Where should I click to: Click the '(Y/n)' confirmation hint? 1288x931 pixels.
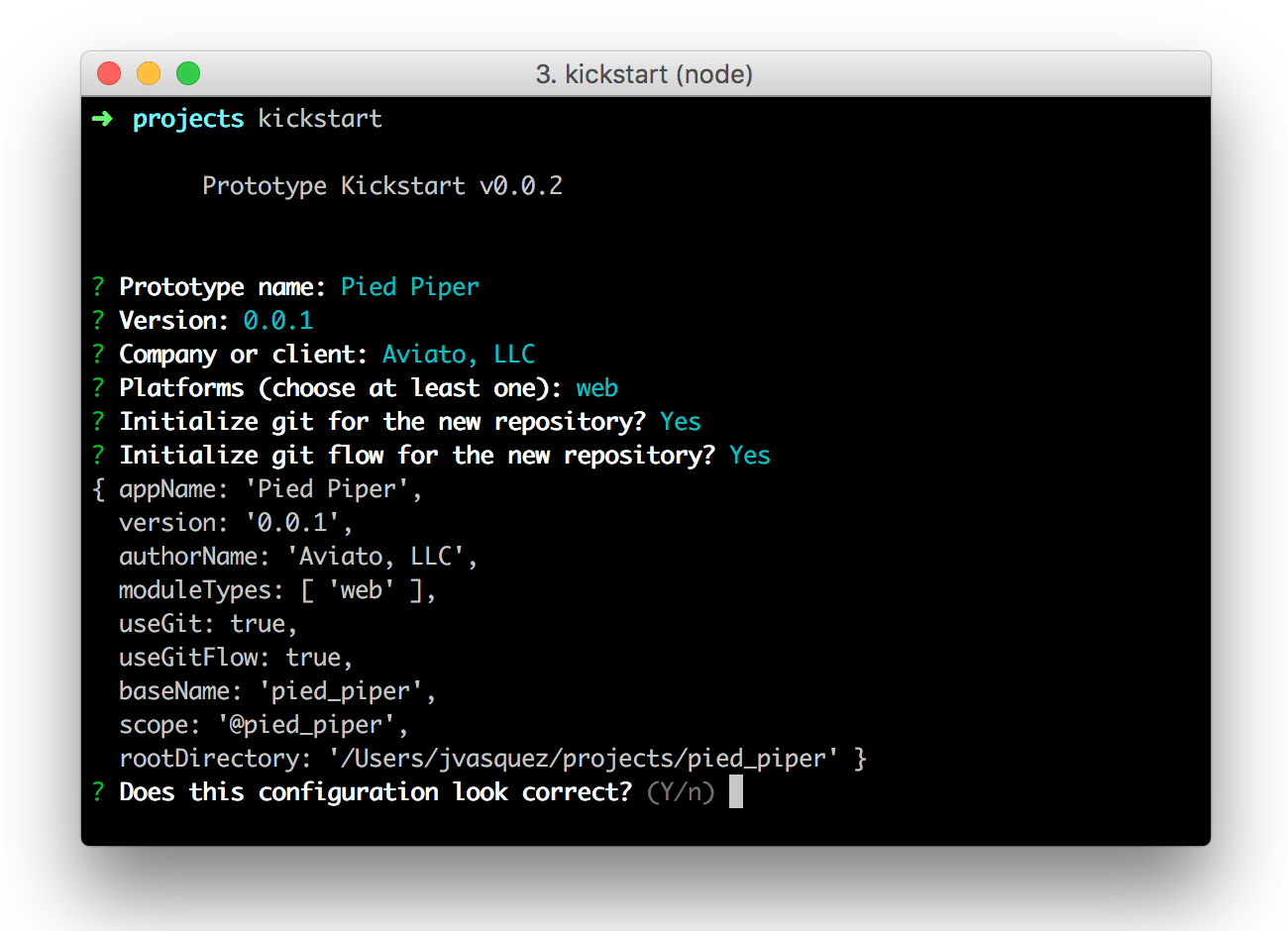click(684, 791)
